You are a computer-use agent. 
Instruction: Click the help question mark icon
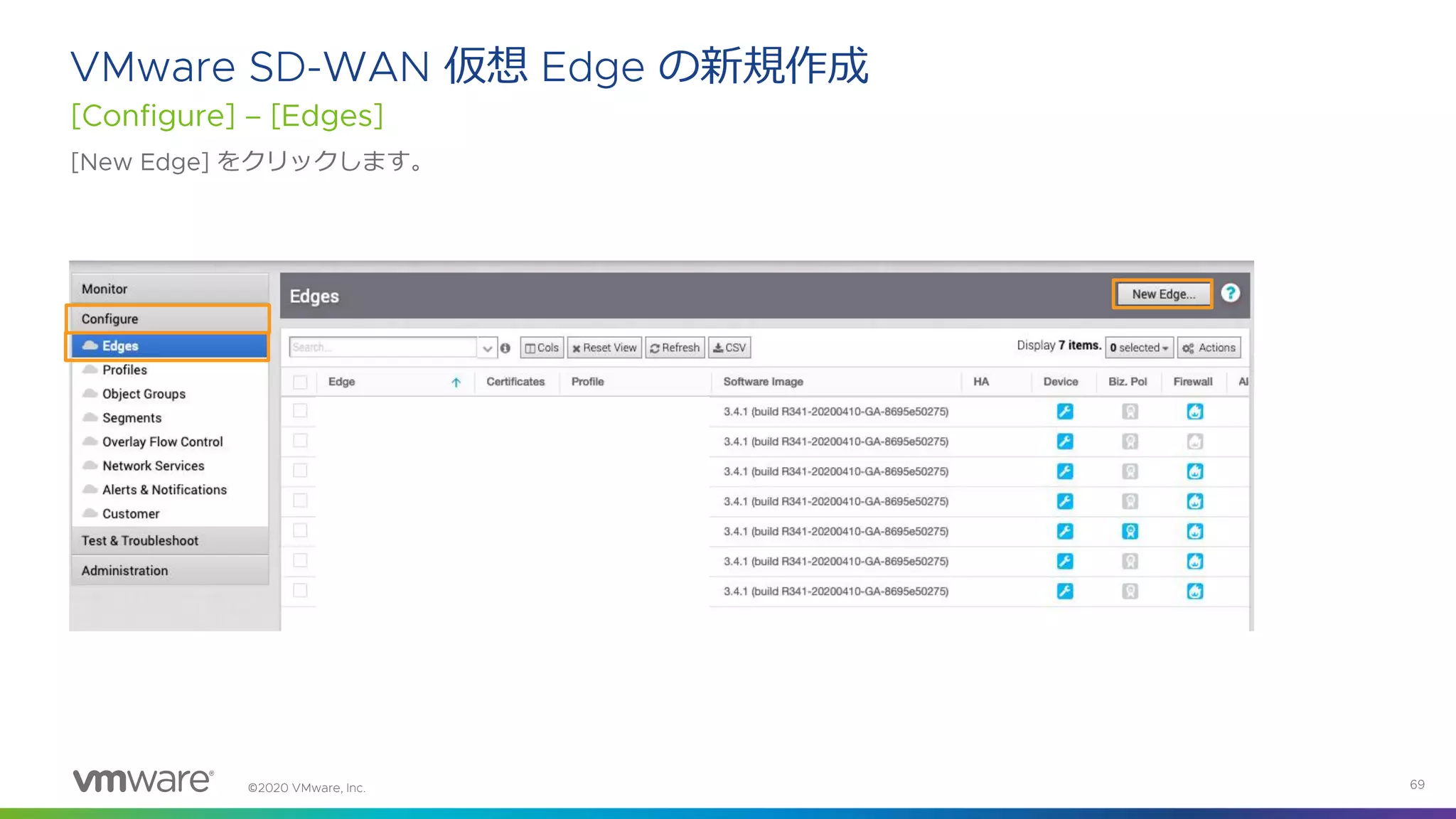pyautogui.click(x=1230, y=293)
